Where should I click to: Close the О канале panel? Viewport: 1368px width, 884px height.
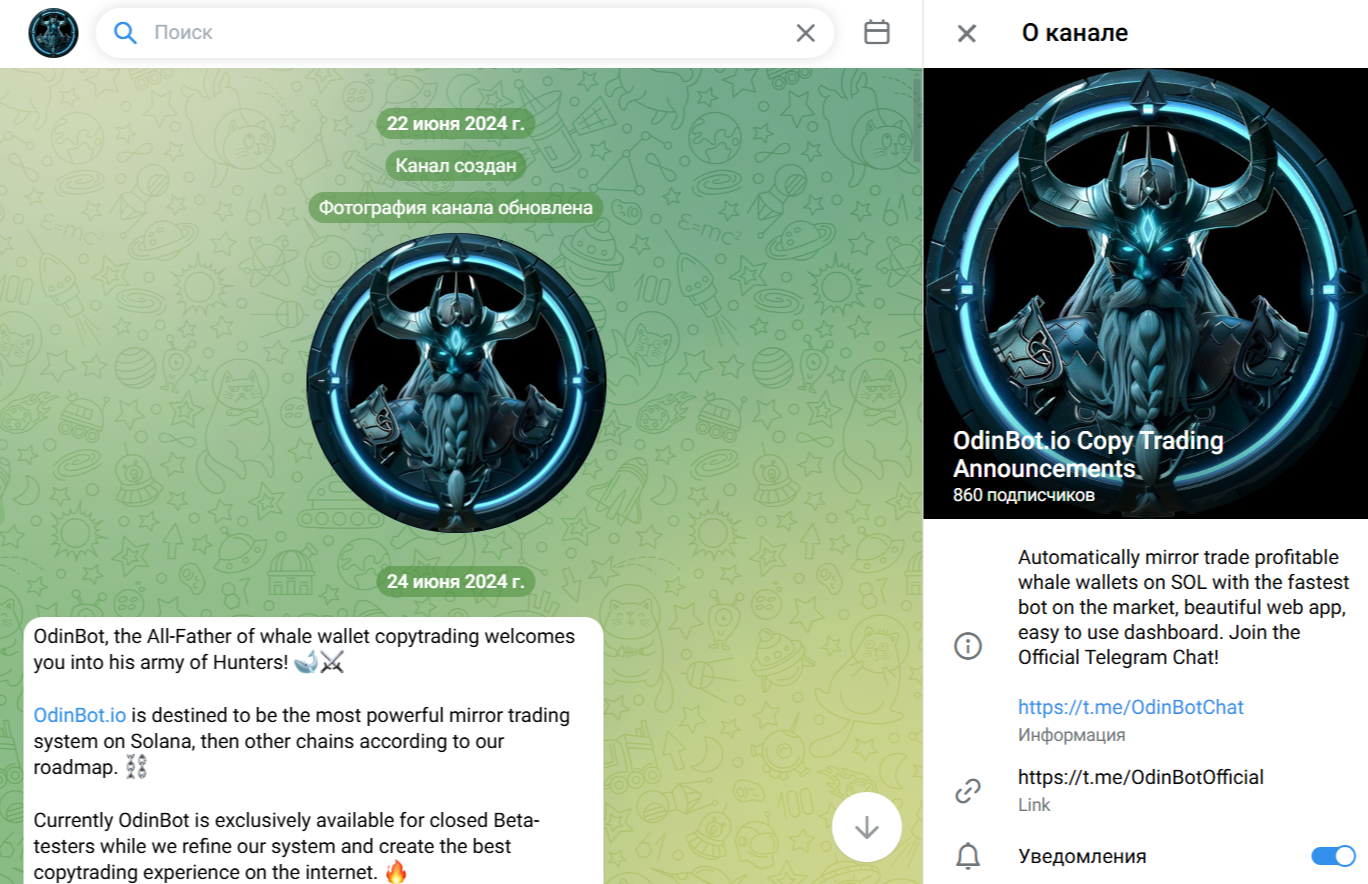[x=966, y=33]
